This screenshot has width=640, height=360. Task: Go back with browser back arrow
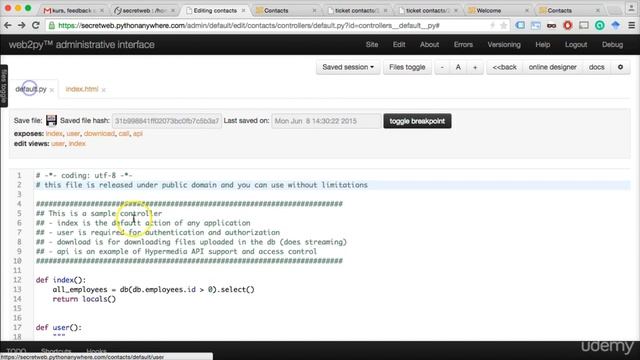tap(8, 25)
